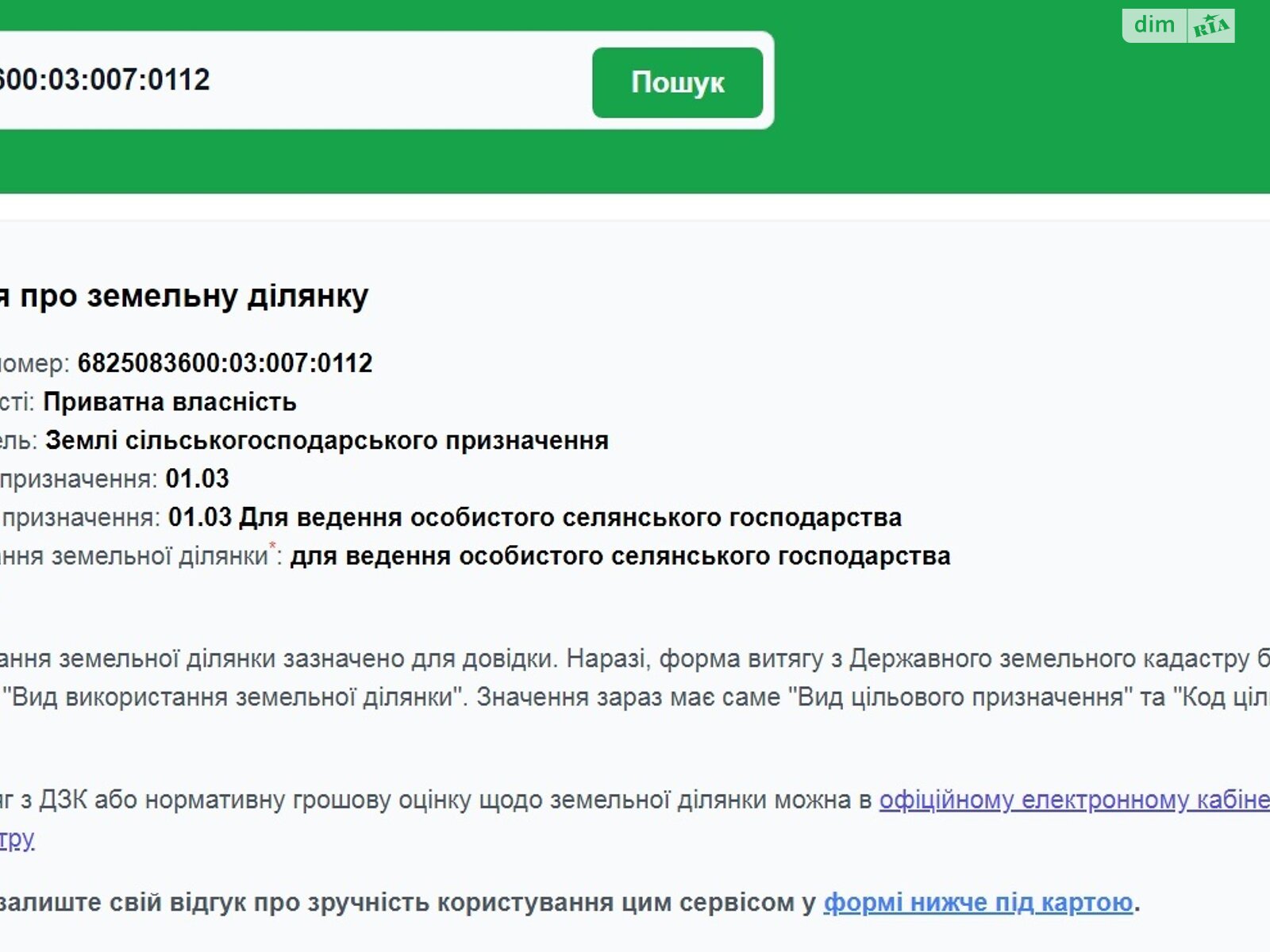Open the формі нижче під картою link
This screenshot has width=1270, height=952.
point(978,903)
